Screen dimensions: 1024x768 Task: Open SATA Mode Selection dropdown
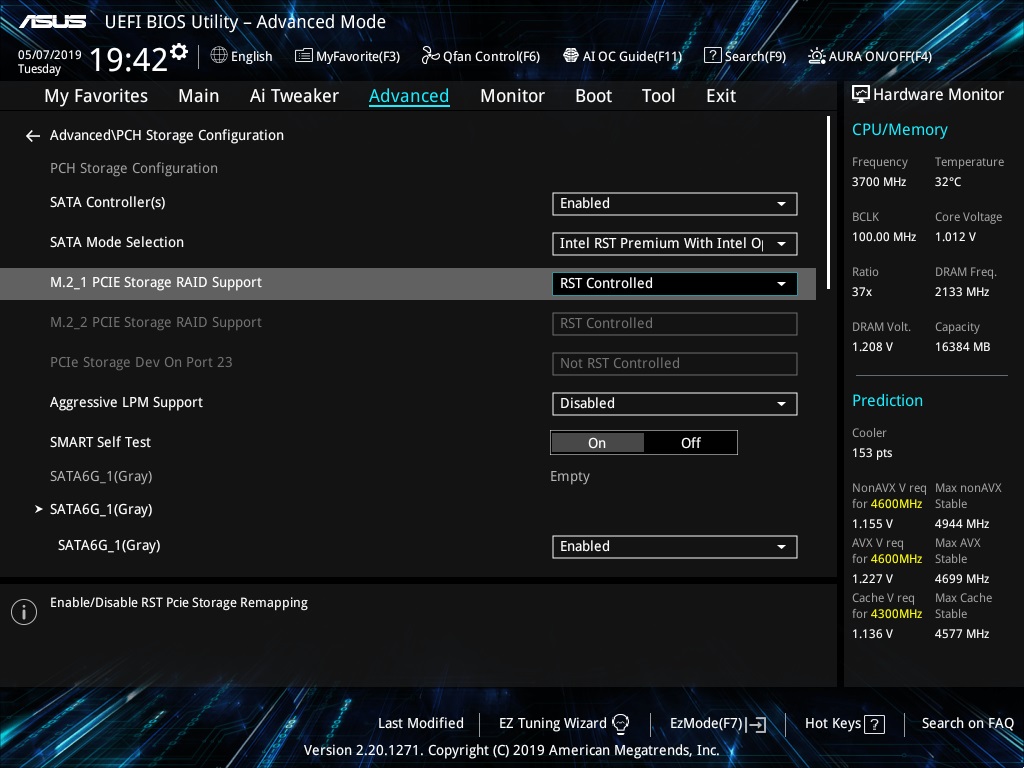pyautogui.click(x=675, y=244)
